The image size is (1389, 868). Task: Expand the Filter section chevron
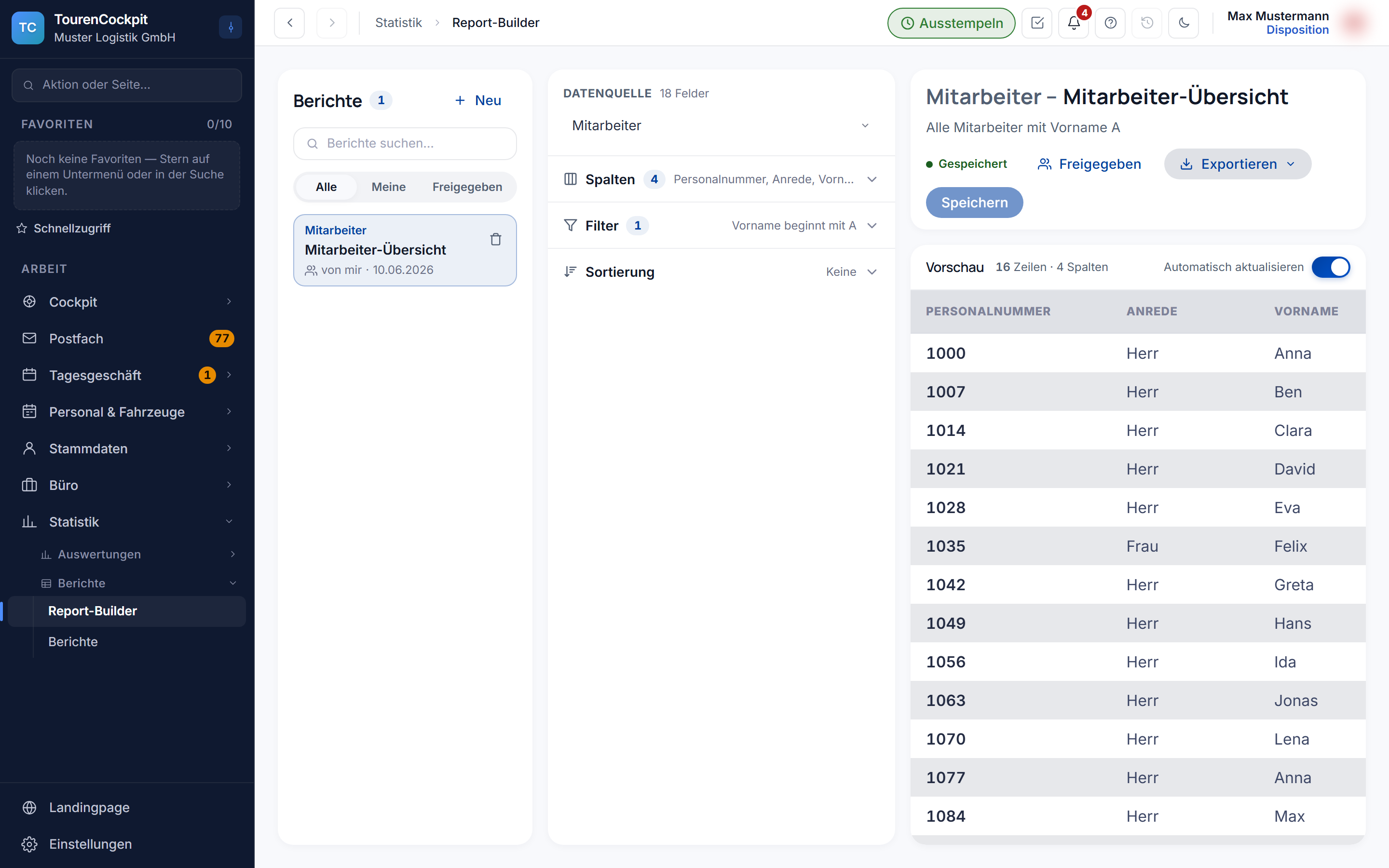point(872,226)
